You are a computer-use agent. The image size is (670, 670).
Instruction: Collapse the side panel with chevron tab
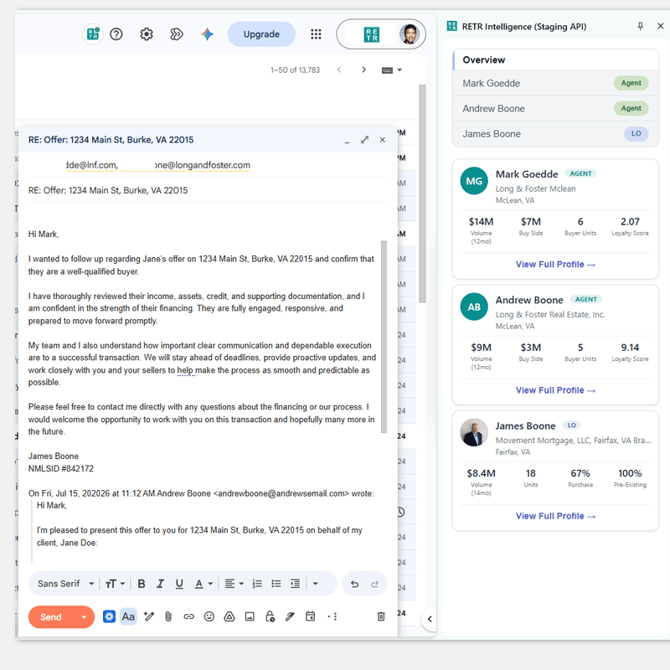point(429,619)
